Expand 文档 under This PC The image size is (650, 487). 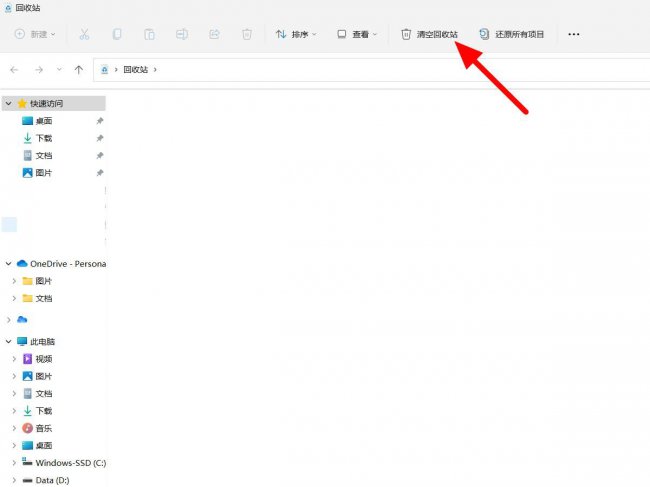pos(14,393)
